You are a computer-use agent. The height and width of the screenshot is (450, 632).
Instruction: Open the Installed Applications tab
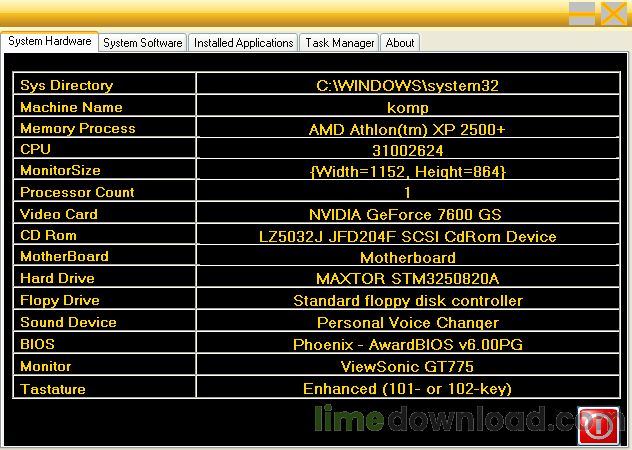pos(243,43)
